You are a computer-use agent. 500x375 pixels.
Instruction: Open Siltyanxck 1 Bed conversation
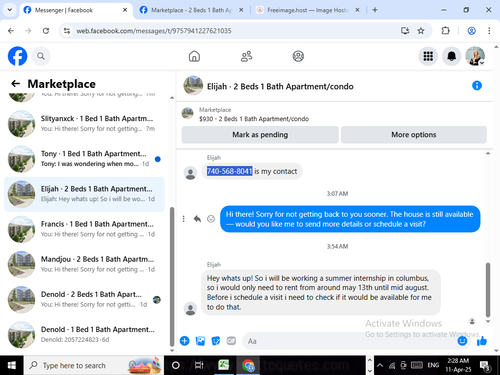[84, 124]
